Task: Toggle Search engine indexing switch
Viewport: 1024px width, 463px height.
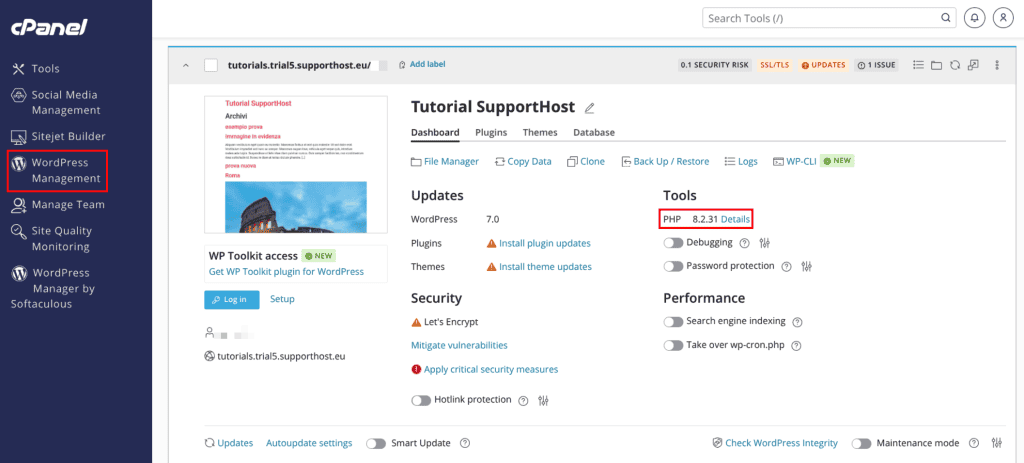Action: [673, 322]
